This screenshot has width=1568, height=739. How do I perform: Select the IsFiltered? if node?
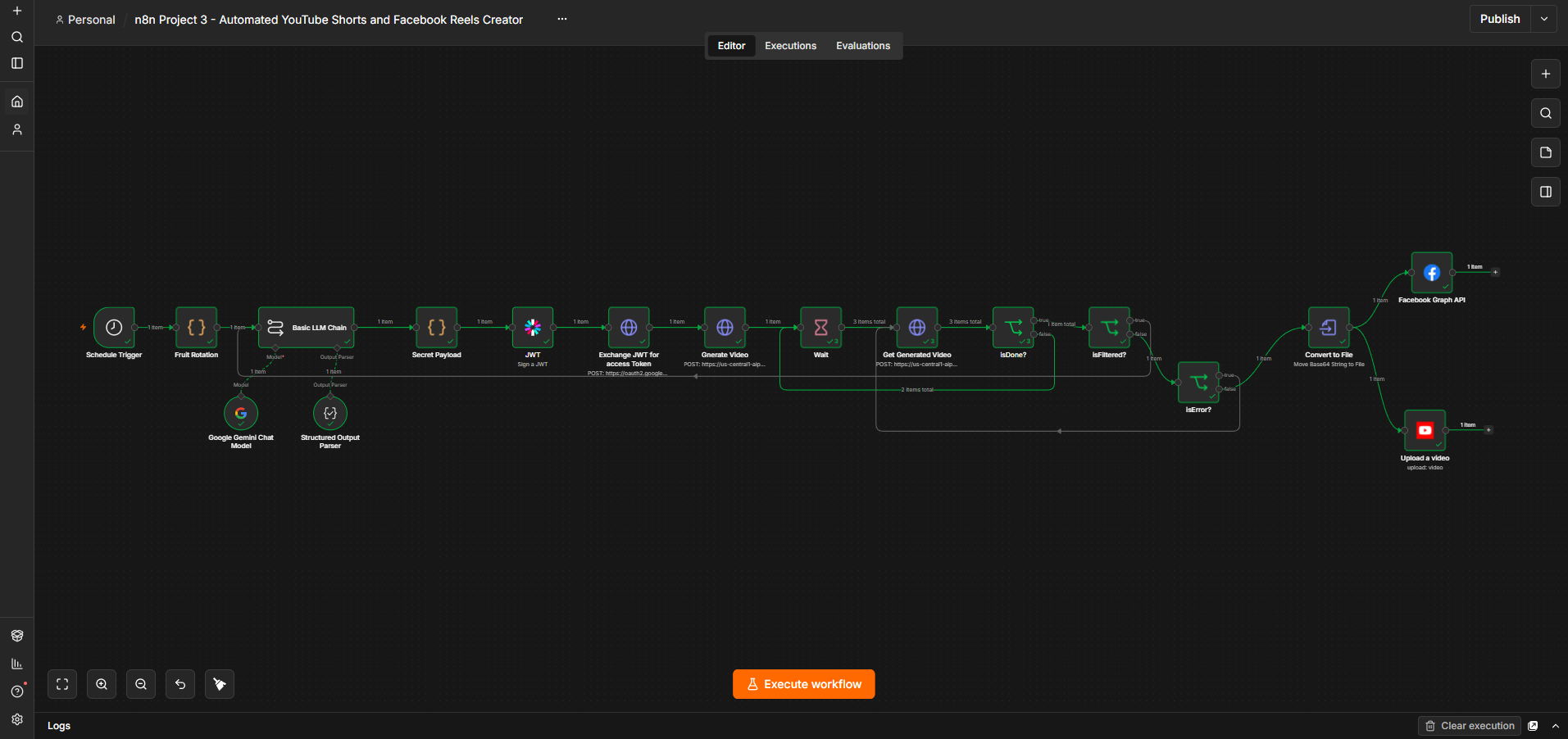(1109, 328)
